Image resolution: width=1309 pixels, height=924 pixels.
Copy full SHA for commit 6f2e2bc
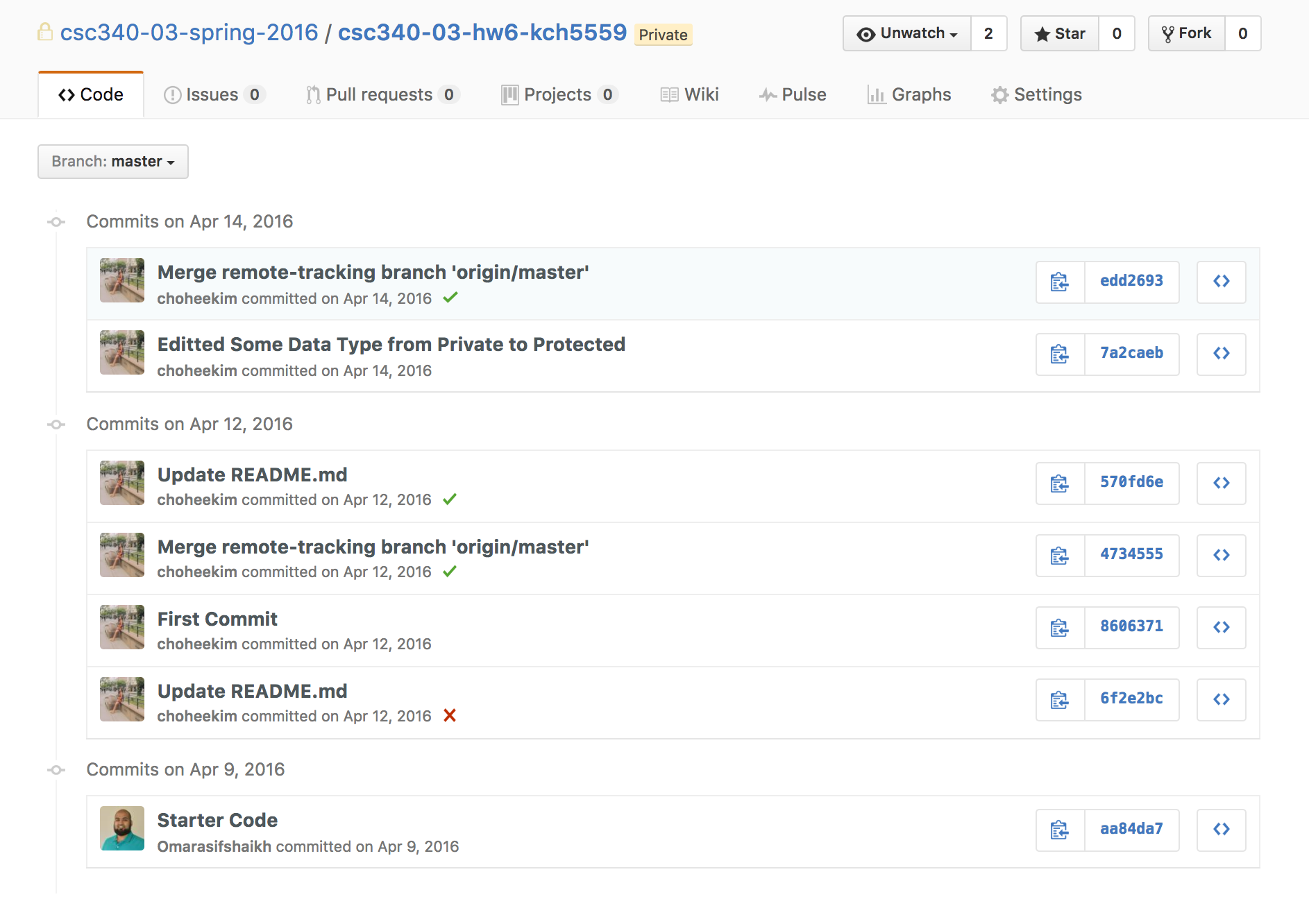pyautogui.click(x=1060, y=700)
